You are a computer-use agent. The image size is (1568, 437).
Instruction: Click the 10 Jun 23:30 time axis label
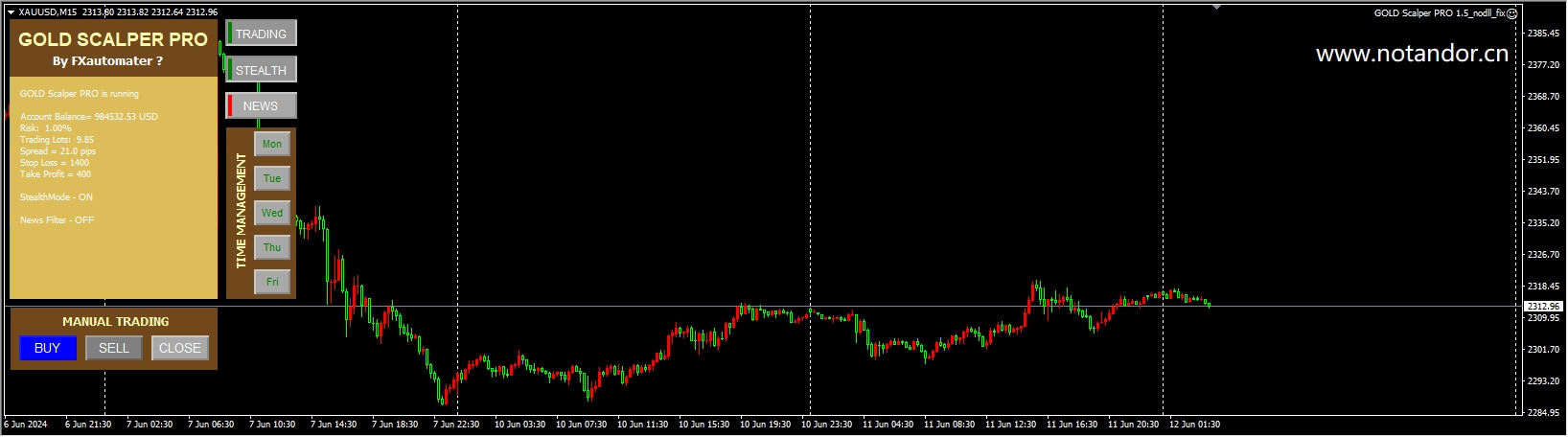826,425
